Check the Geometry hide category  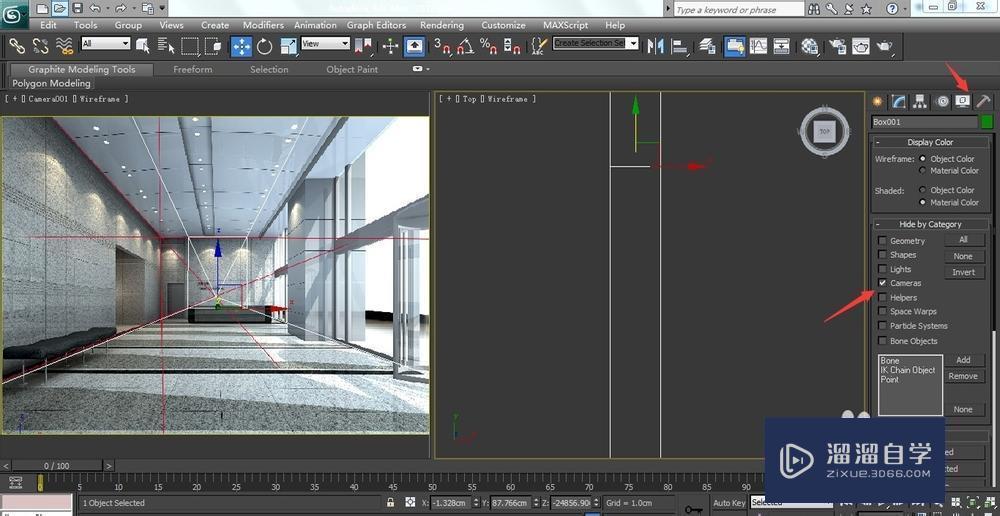[x=883, y=240]
